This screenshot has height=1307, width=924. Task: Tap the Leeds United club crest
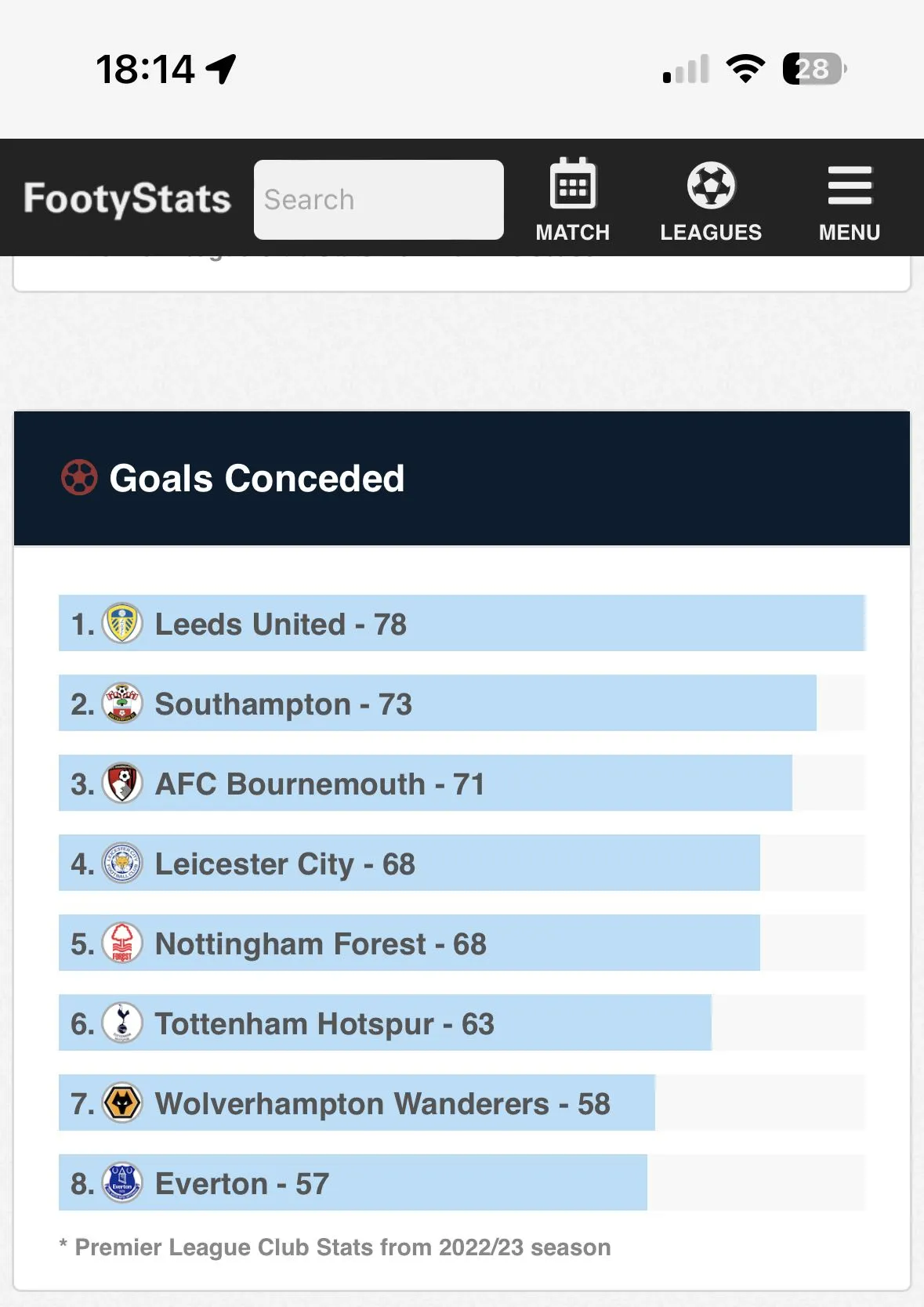(x=122, y=624)
